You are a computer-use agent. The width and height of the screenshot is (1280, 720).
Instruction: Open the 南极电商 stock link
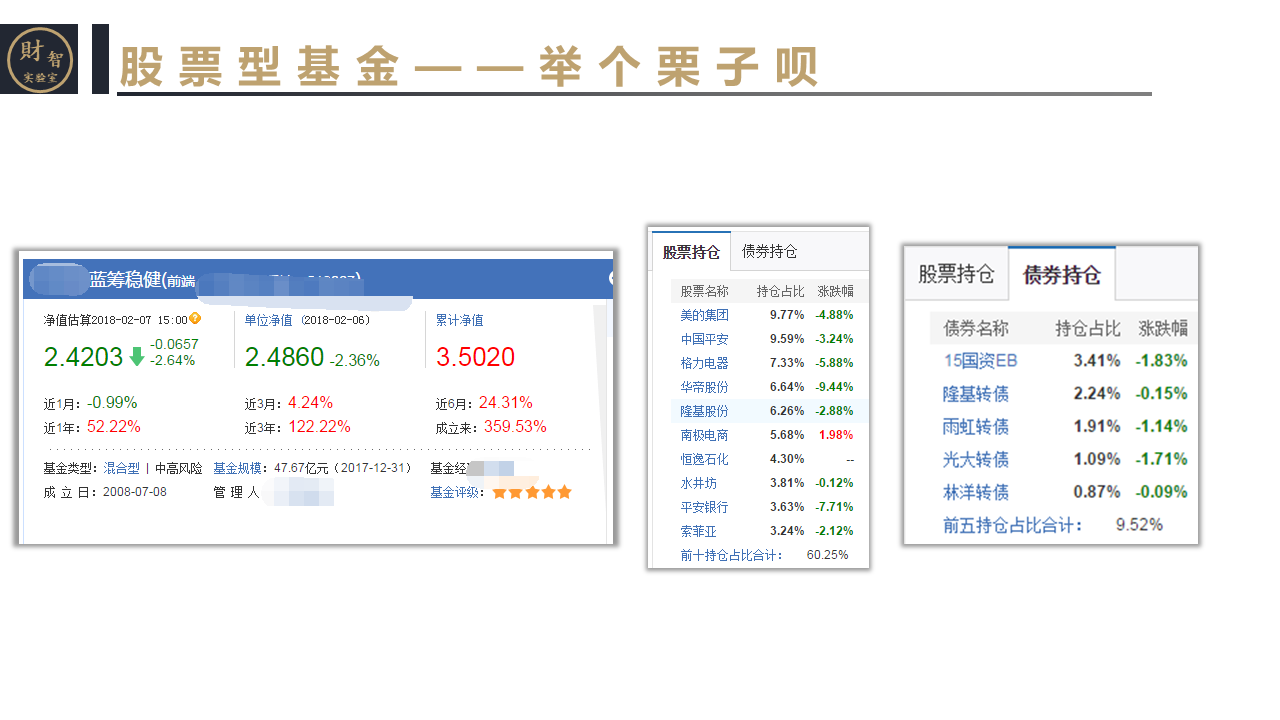tap(704, 435)
